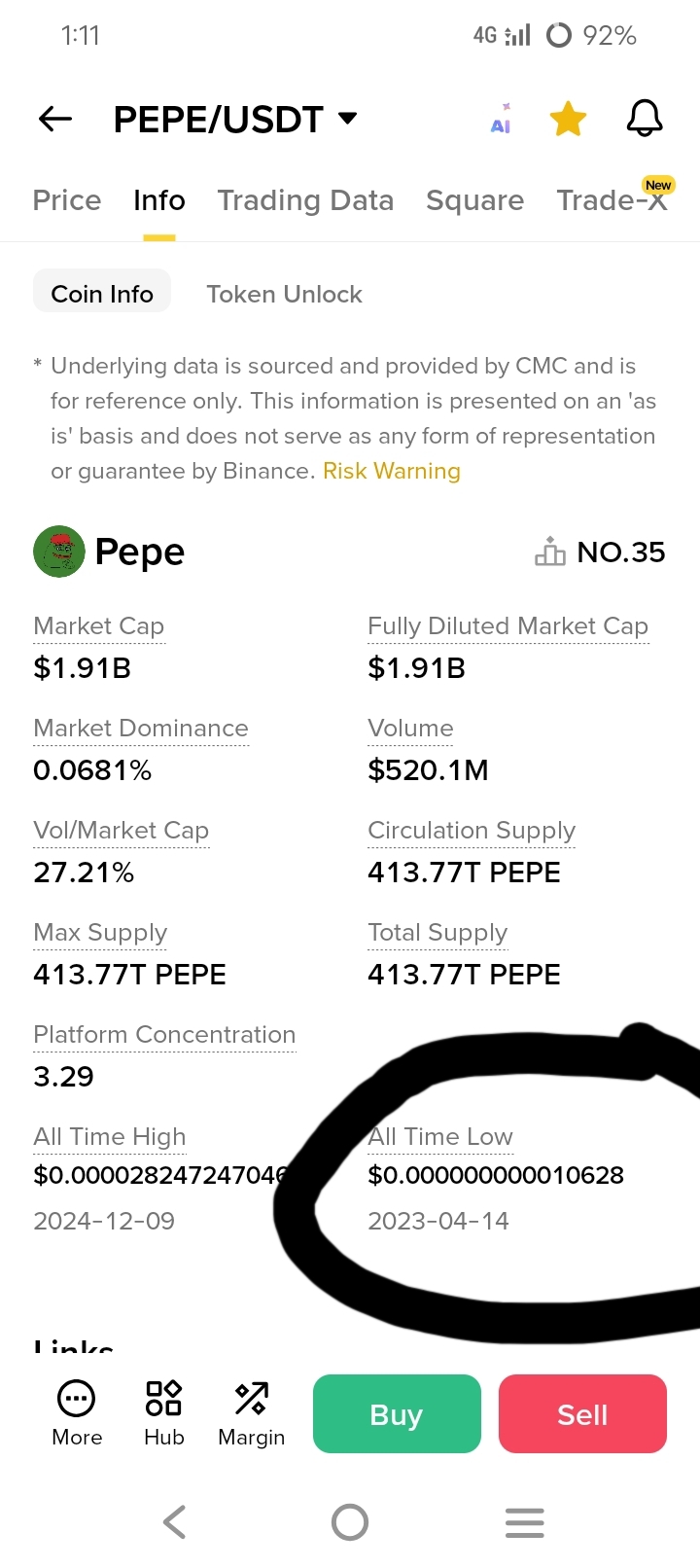This screenshot has width=700, height=1568.
Task: Switch to the Price tab
Action: click(x=67, y=200)
